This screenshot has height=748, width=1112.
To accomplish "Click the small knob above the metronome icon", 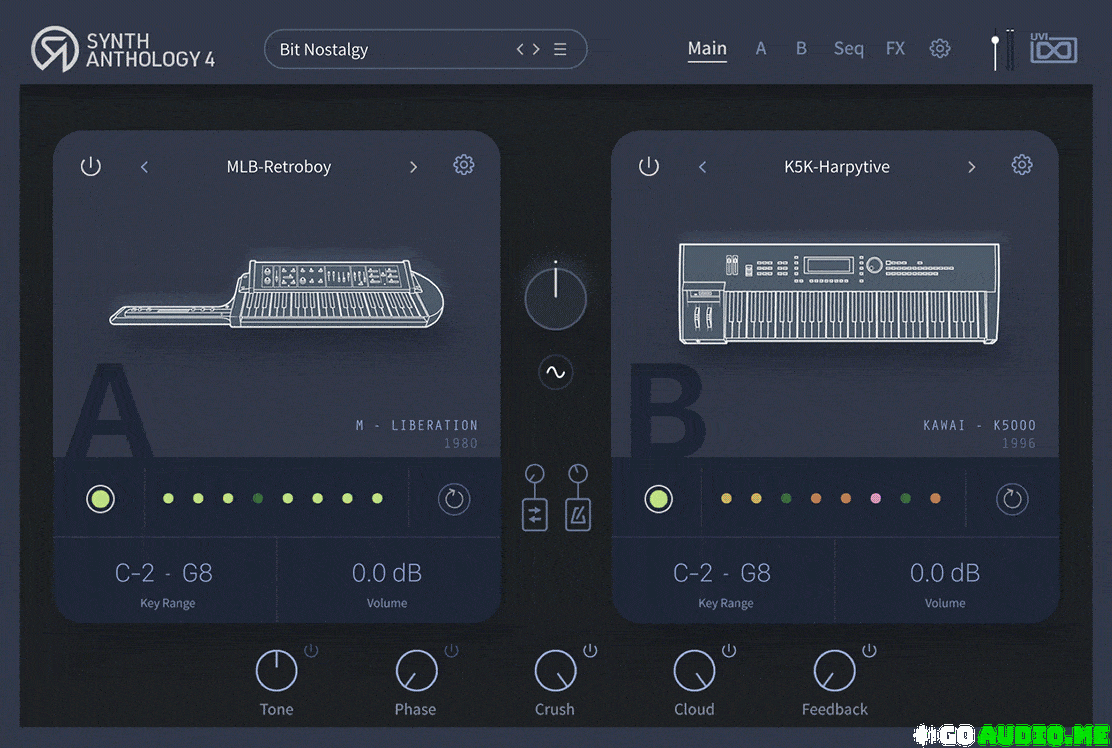I will (578, 474).
